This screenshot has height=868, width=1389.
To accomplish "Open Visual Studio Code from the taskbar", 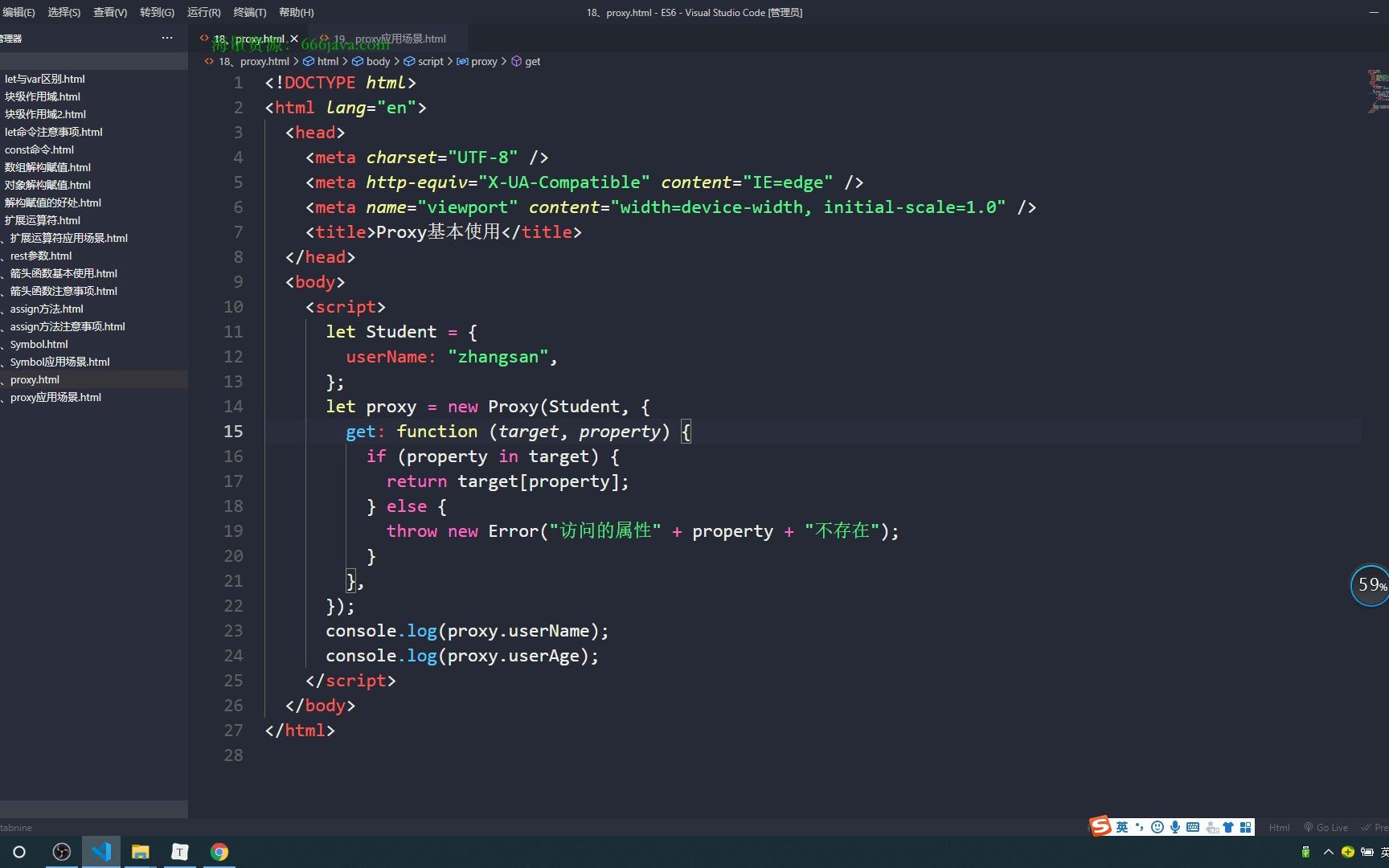I will (x=101, y=852).
